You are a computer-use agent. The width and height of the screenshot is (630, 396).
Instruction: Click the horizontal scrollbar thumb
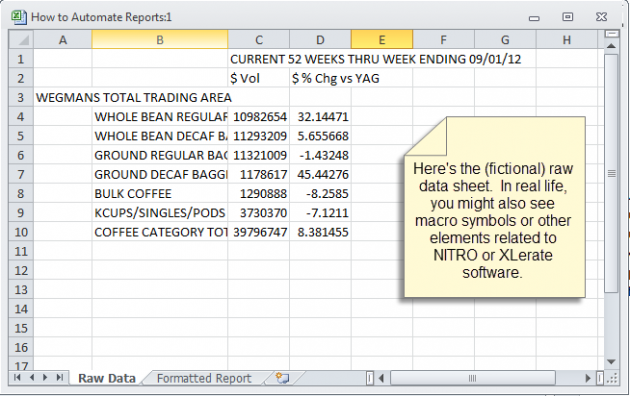[x=472, y=378]
